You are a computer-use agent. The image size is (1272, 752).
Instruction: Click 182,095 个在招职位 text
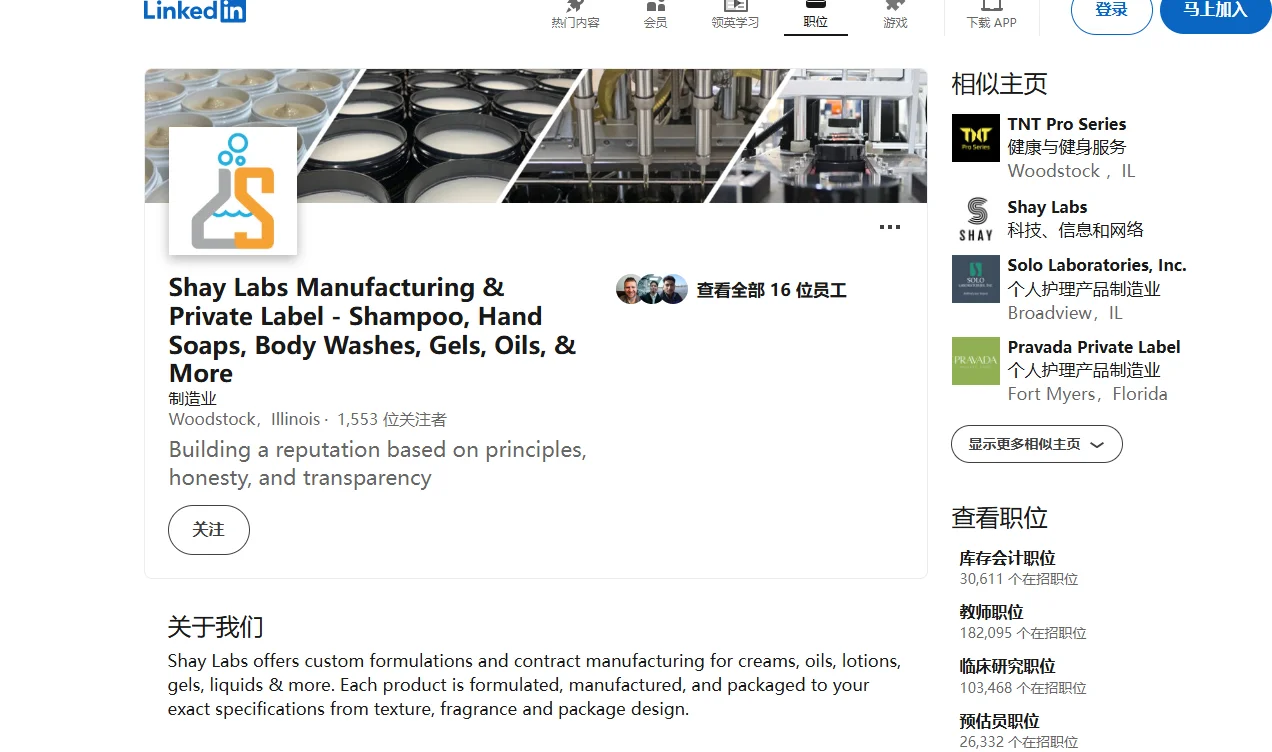pos(1023,633)
